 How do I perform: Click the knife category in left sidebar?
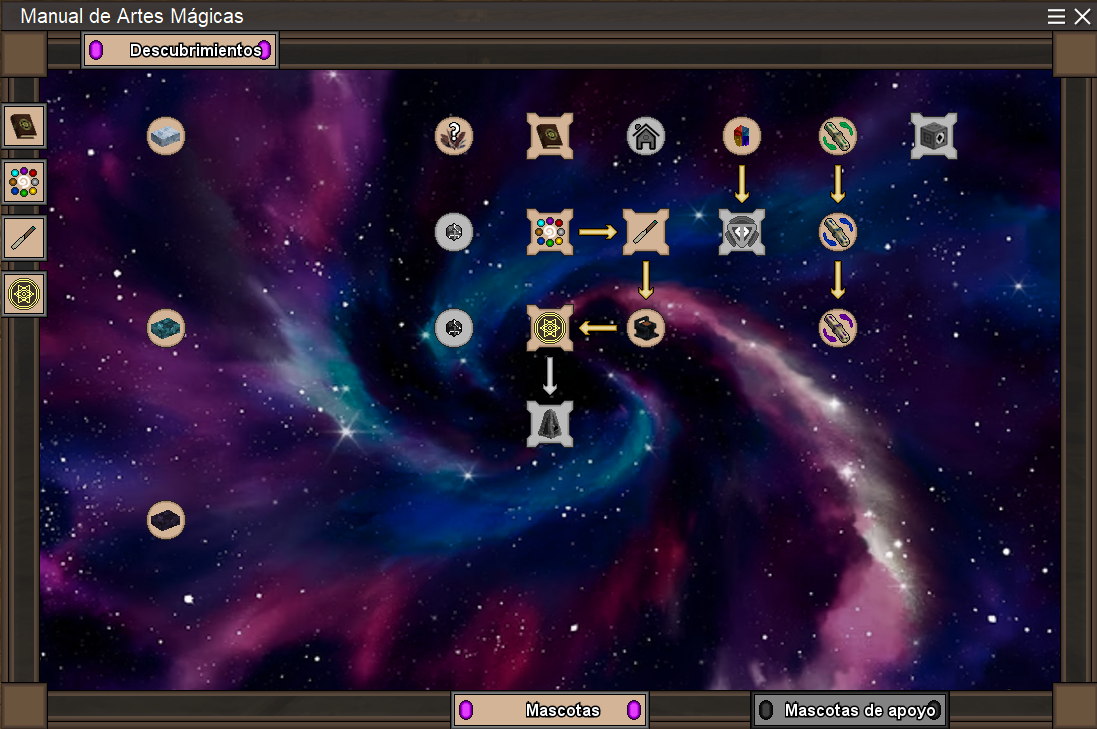pos(24,239)
